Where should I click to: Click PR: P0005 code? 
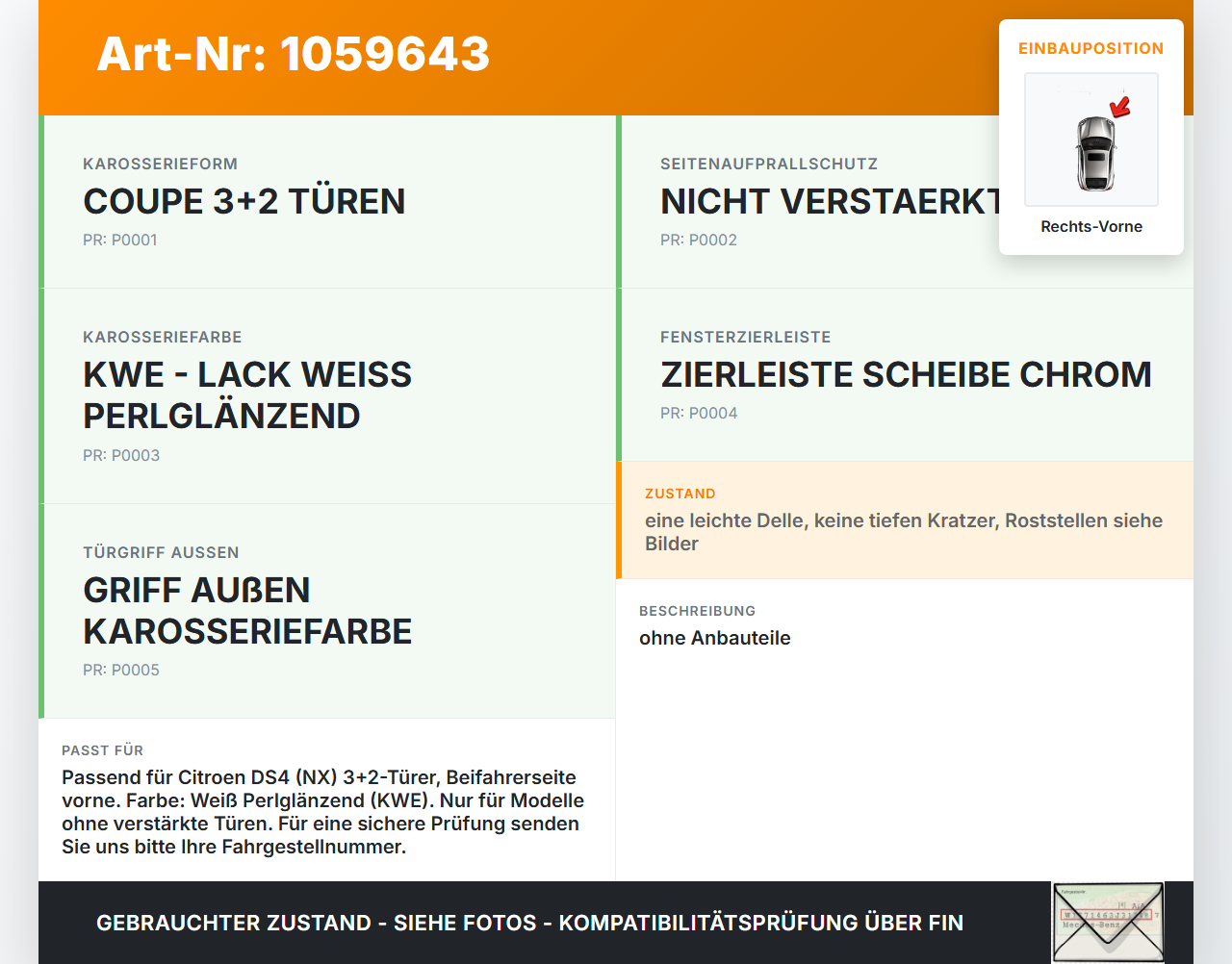[121, 670]
